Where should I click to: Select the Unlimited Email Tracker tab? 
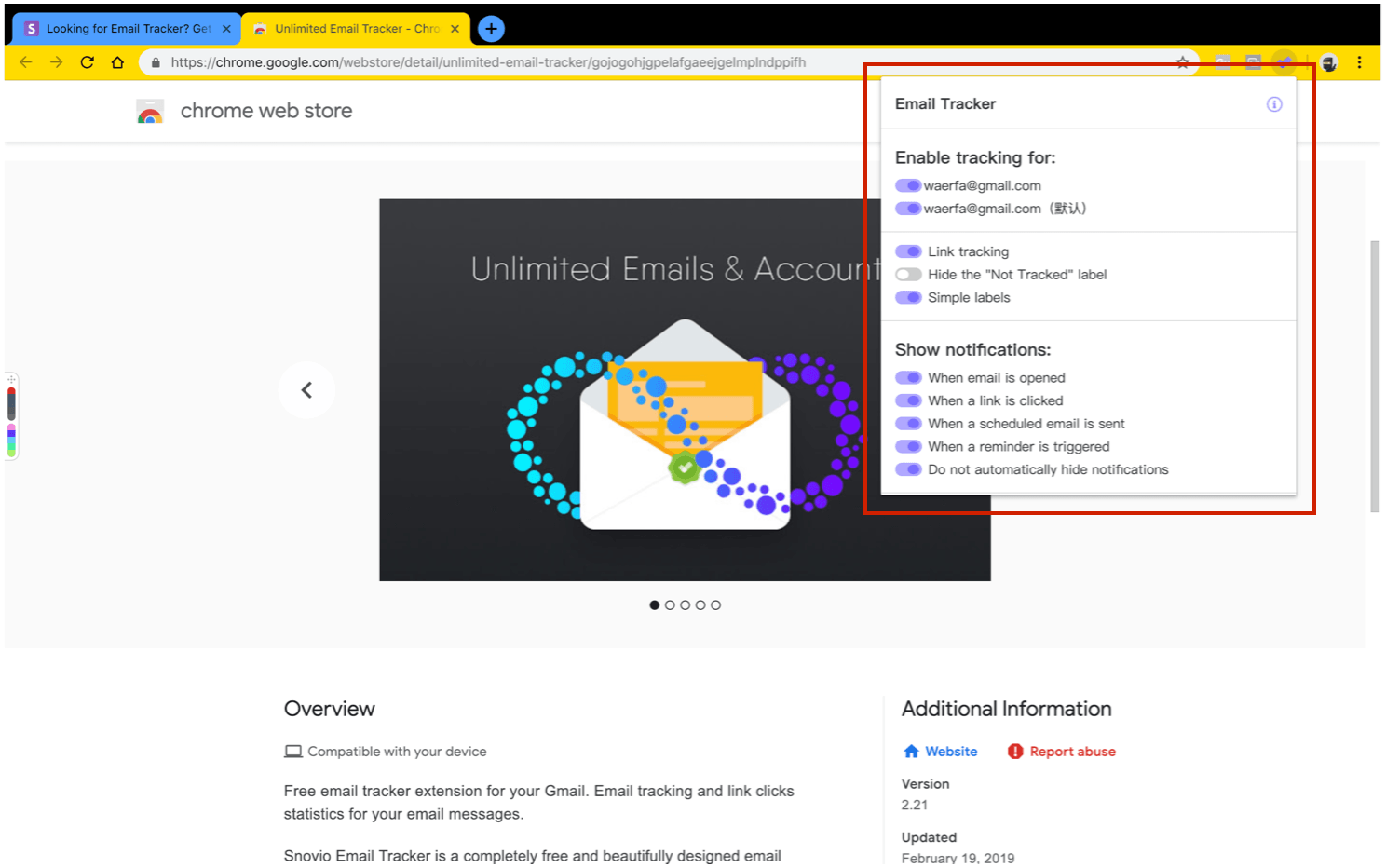click(356, 29)
